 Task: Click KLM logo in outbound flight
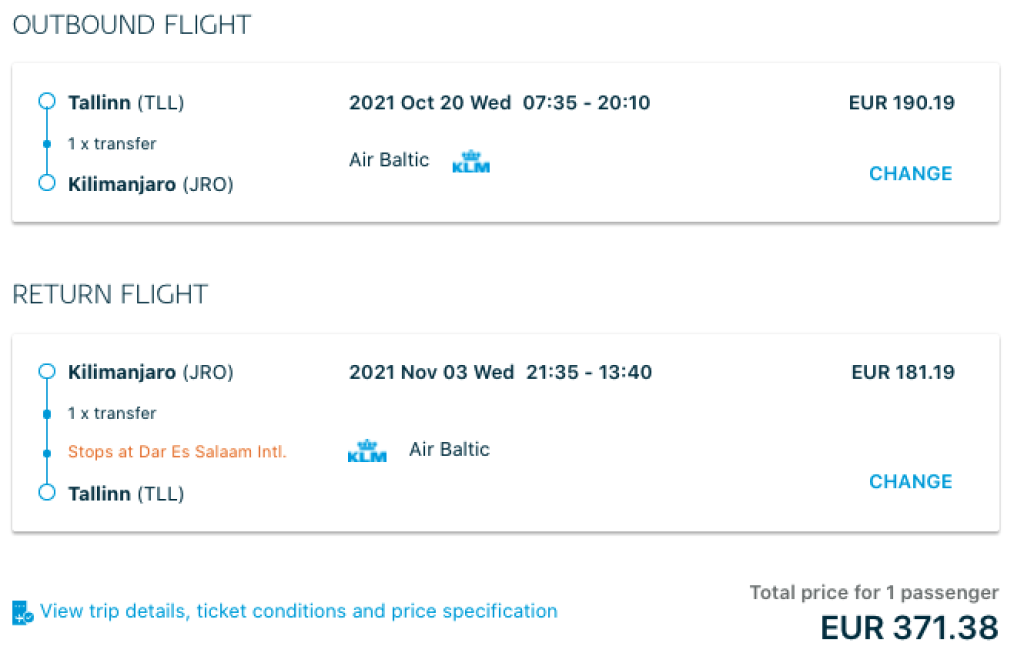[470, 161]
